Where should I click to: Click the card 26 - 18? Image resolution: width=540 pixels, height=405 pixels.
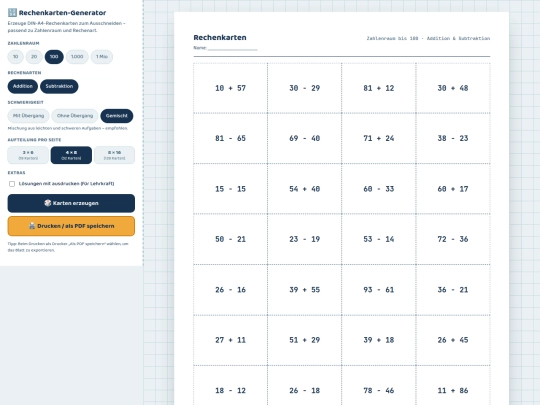[x=304, y=385]
